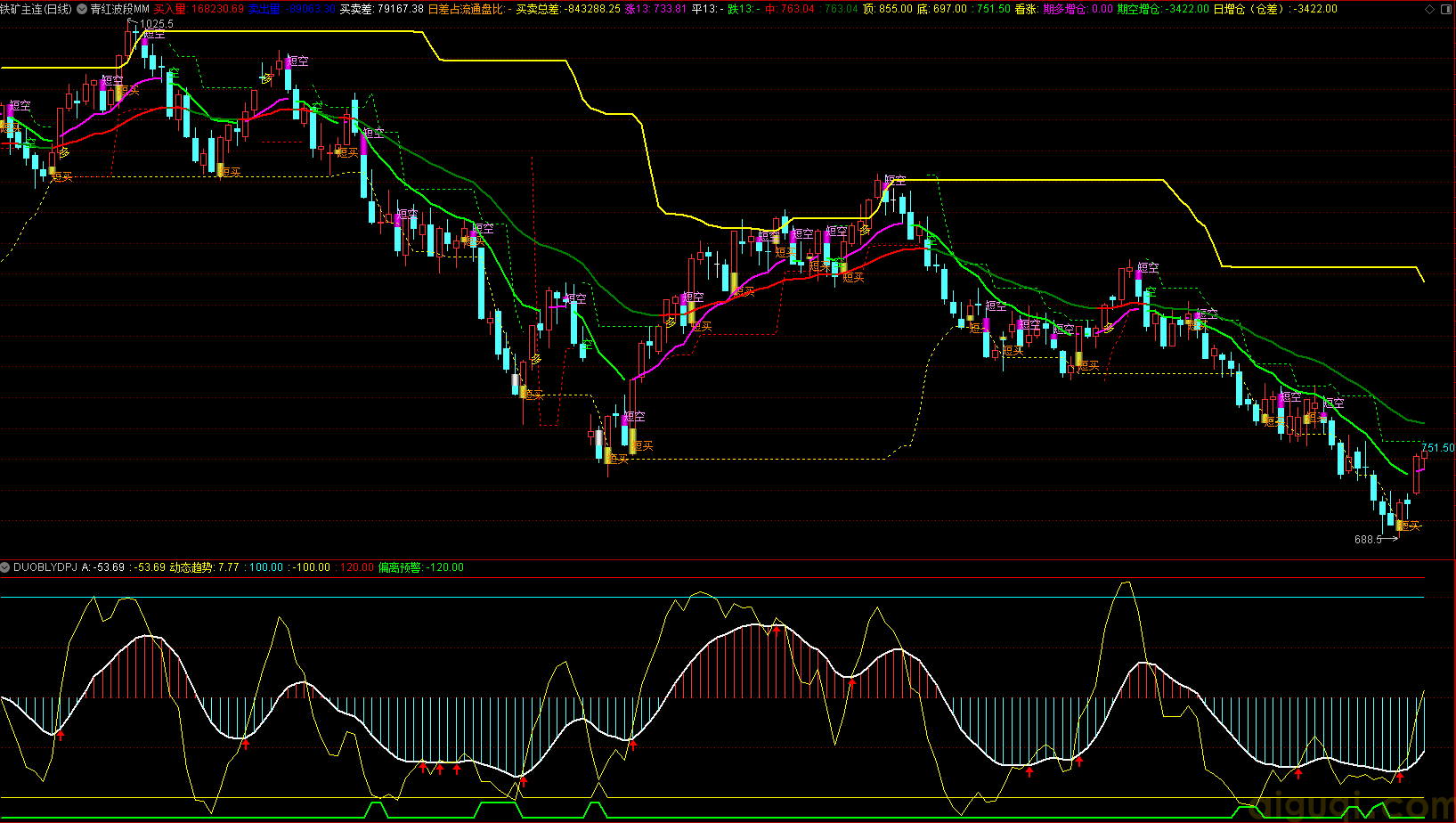Click the 顶: 855.00 value

[x=888, y=9]
